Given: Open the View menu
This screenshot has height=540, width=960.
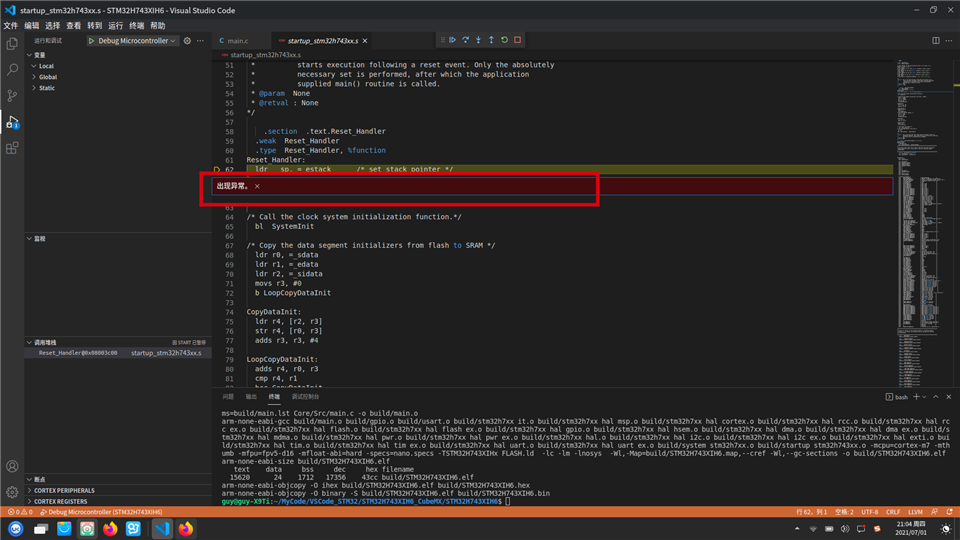Looking at the screenshot, I should click(x=73, y=26).
